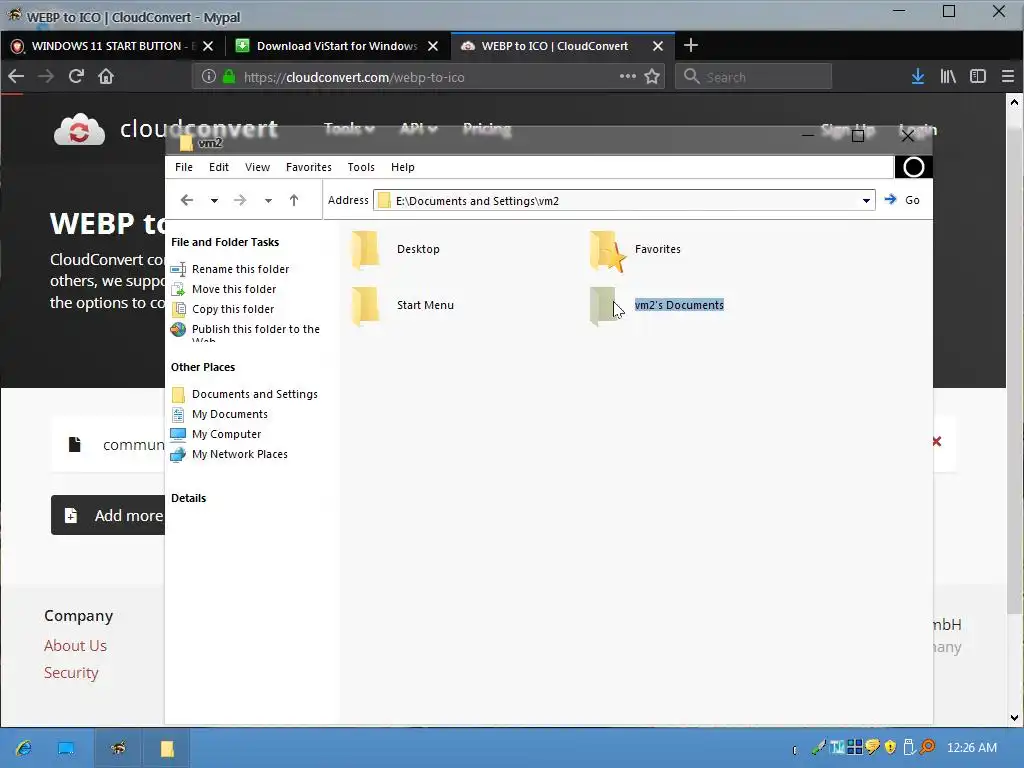Go to the browser home page

pyautogui.click(x=106, y=76)
